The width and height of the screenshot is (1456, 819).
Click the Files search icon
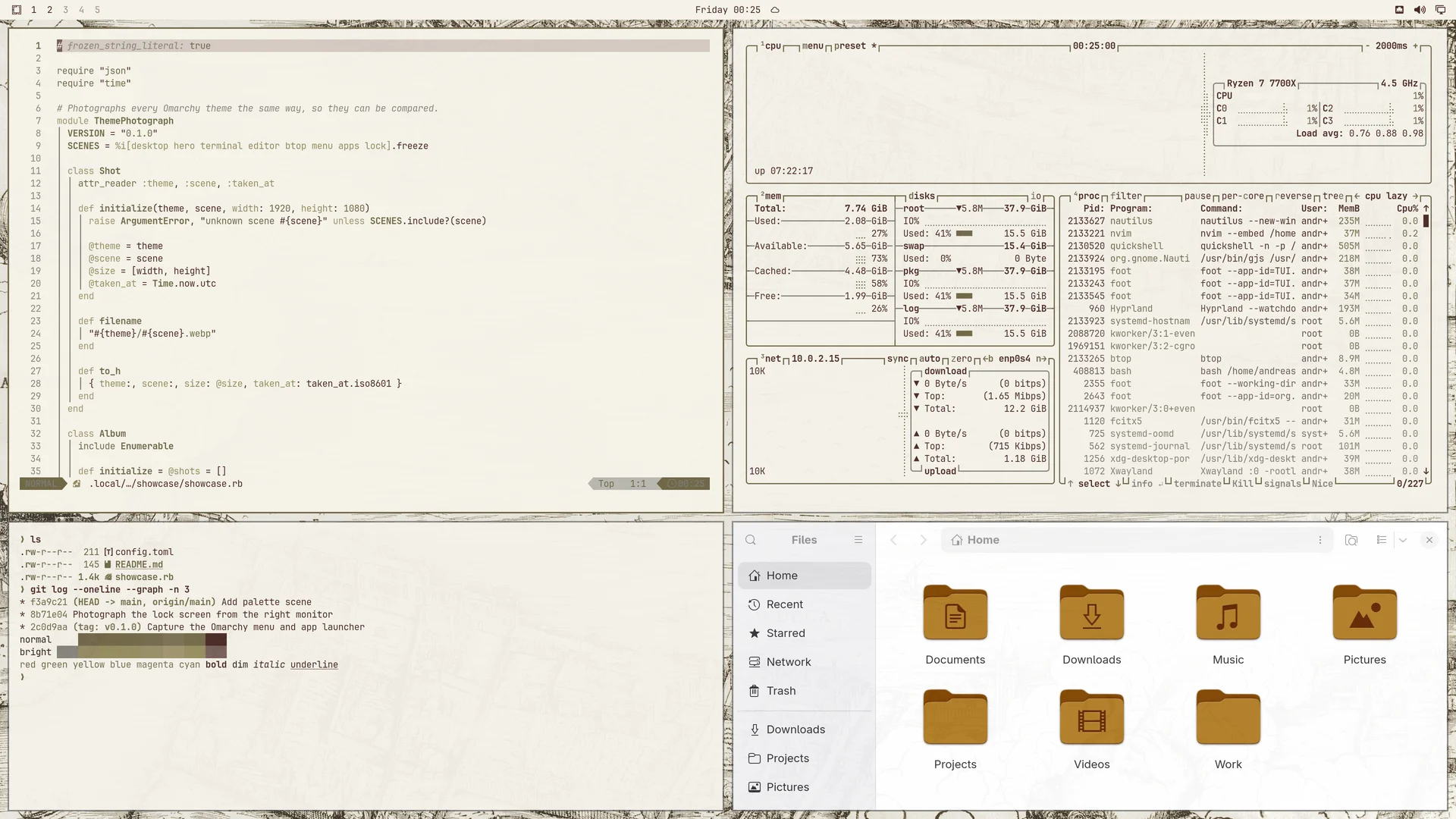coord(751,540)
